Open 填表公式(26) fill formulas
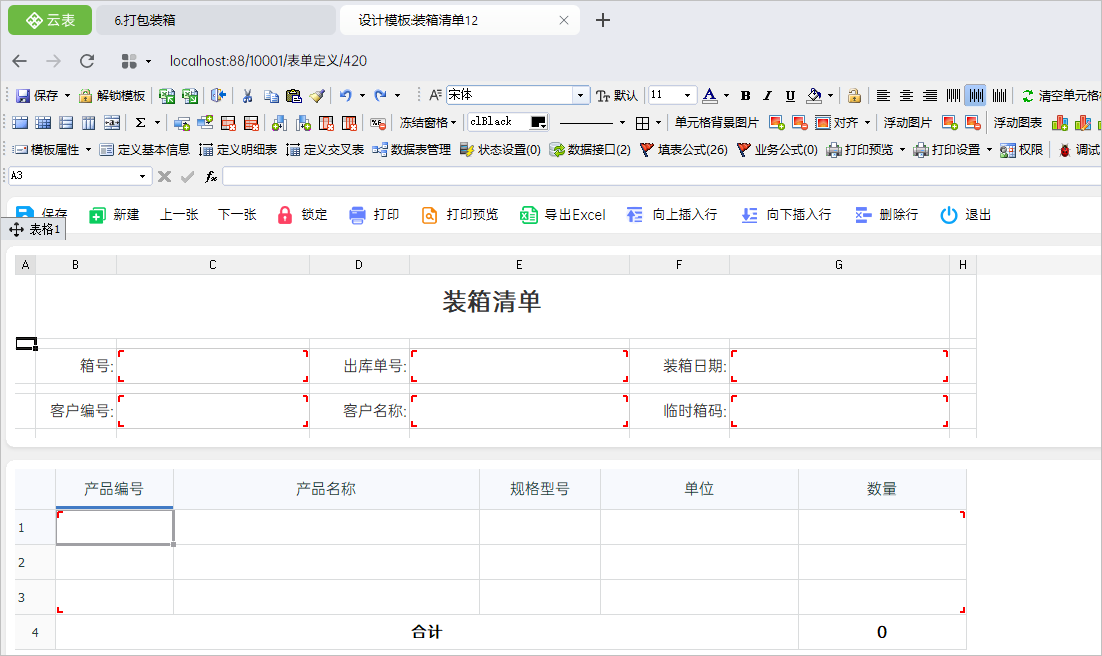 (684, 150)
